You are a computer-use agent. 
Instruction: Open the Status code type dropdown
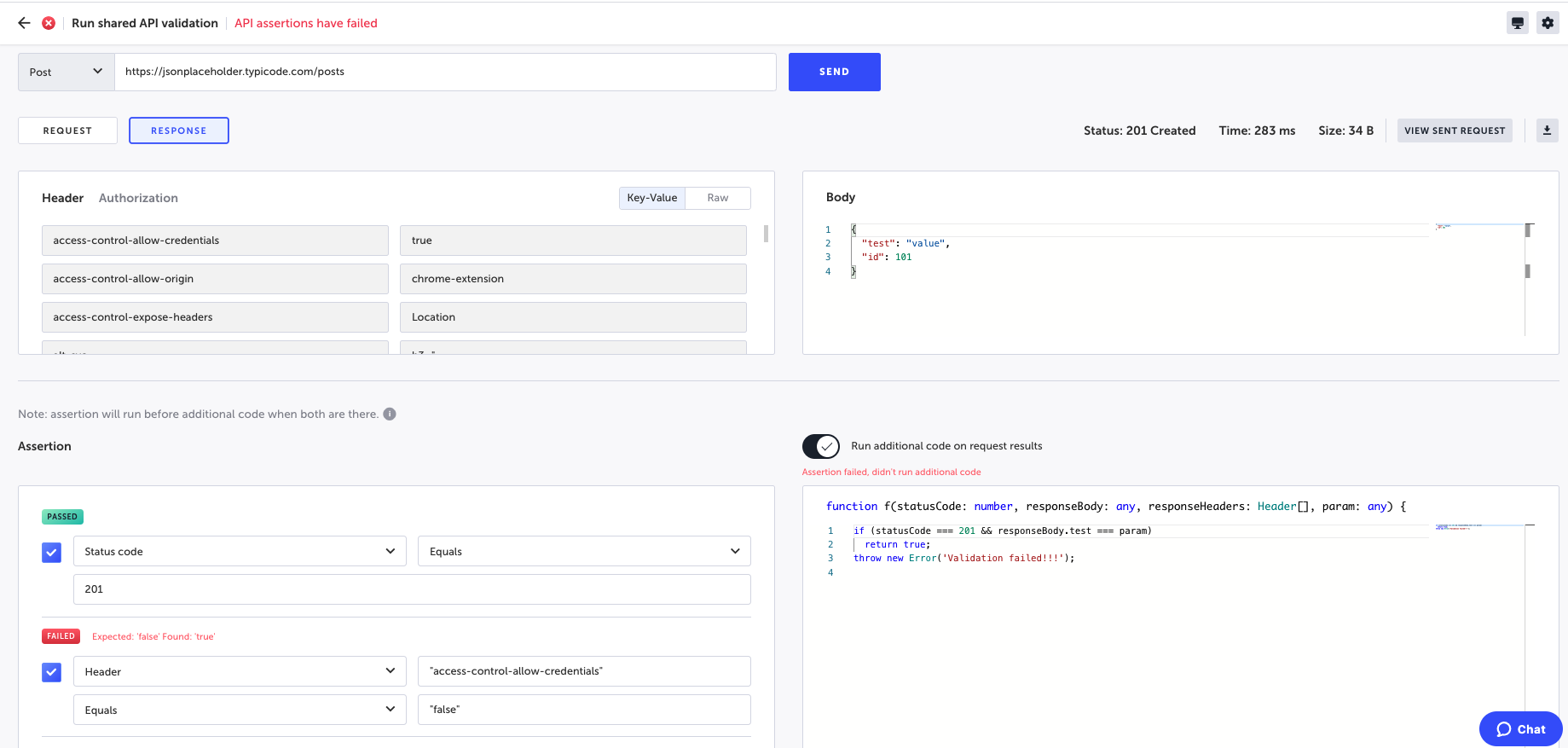click(240, 552)
